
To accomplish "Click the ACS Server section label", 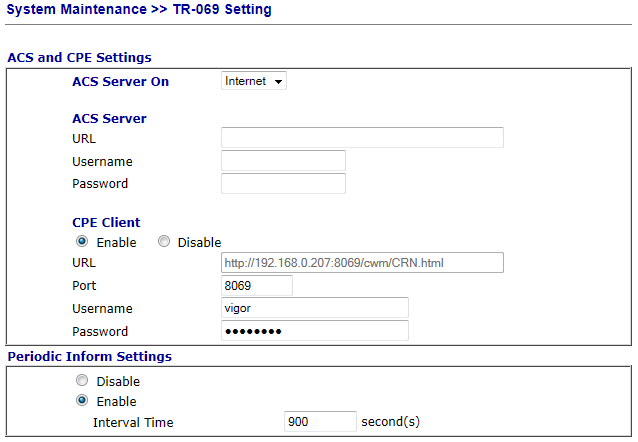I will coord(109,118).
